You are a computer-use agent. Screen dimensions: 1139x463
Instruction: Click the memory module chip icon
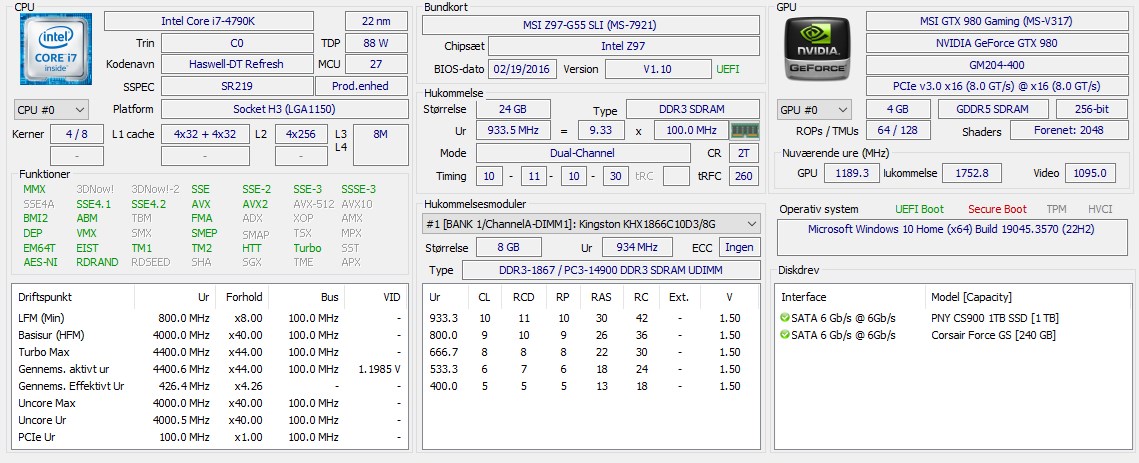point(744,131)
